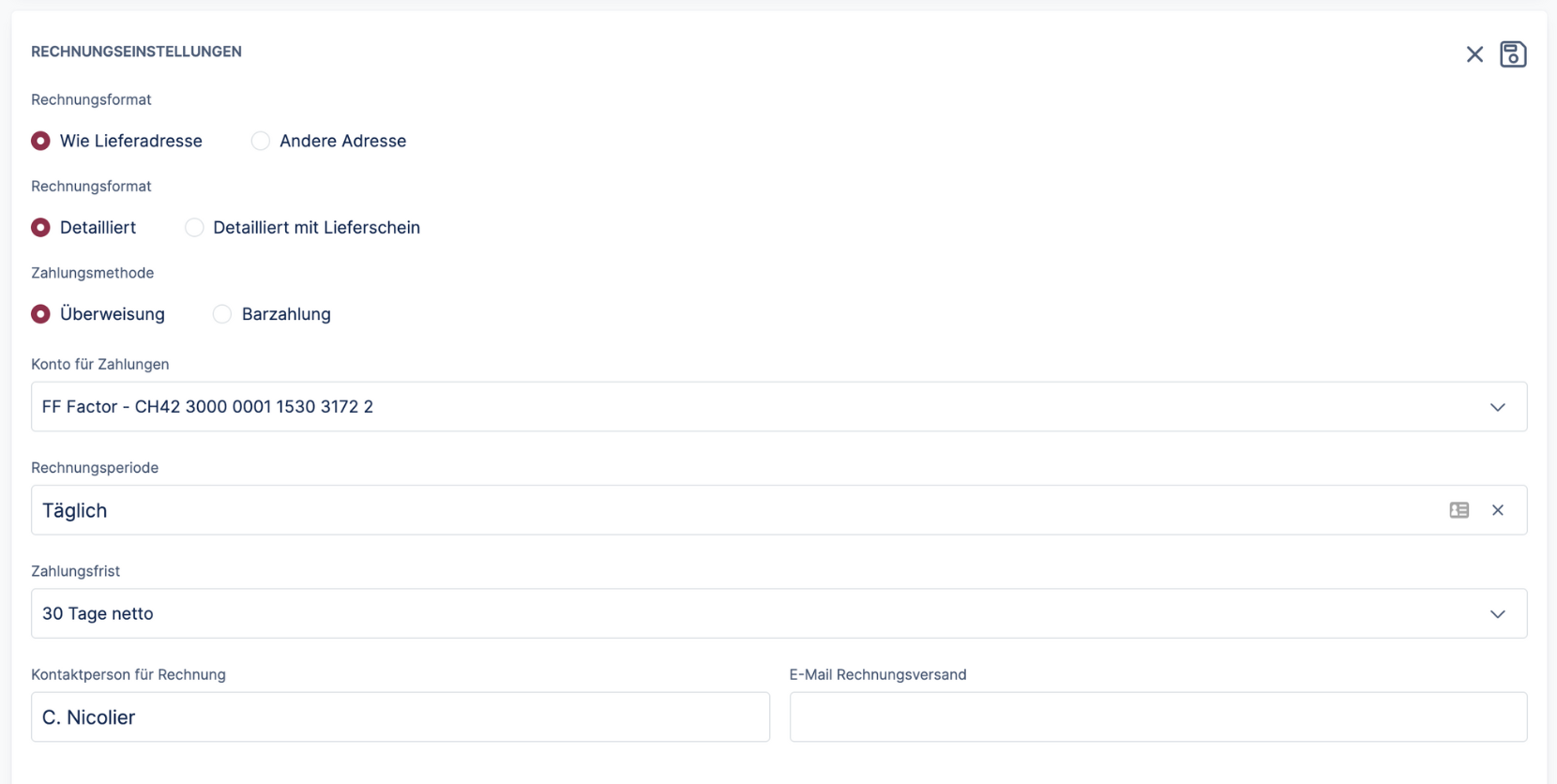Viewport: 1557px width, 784px height.
Task: Select the Barzahlung payment method
Action: 222,314
